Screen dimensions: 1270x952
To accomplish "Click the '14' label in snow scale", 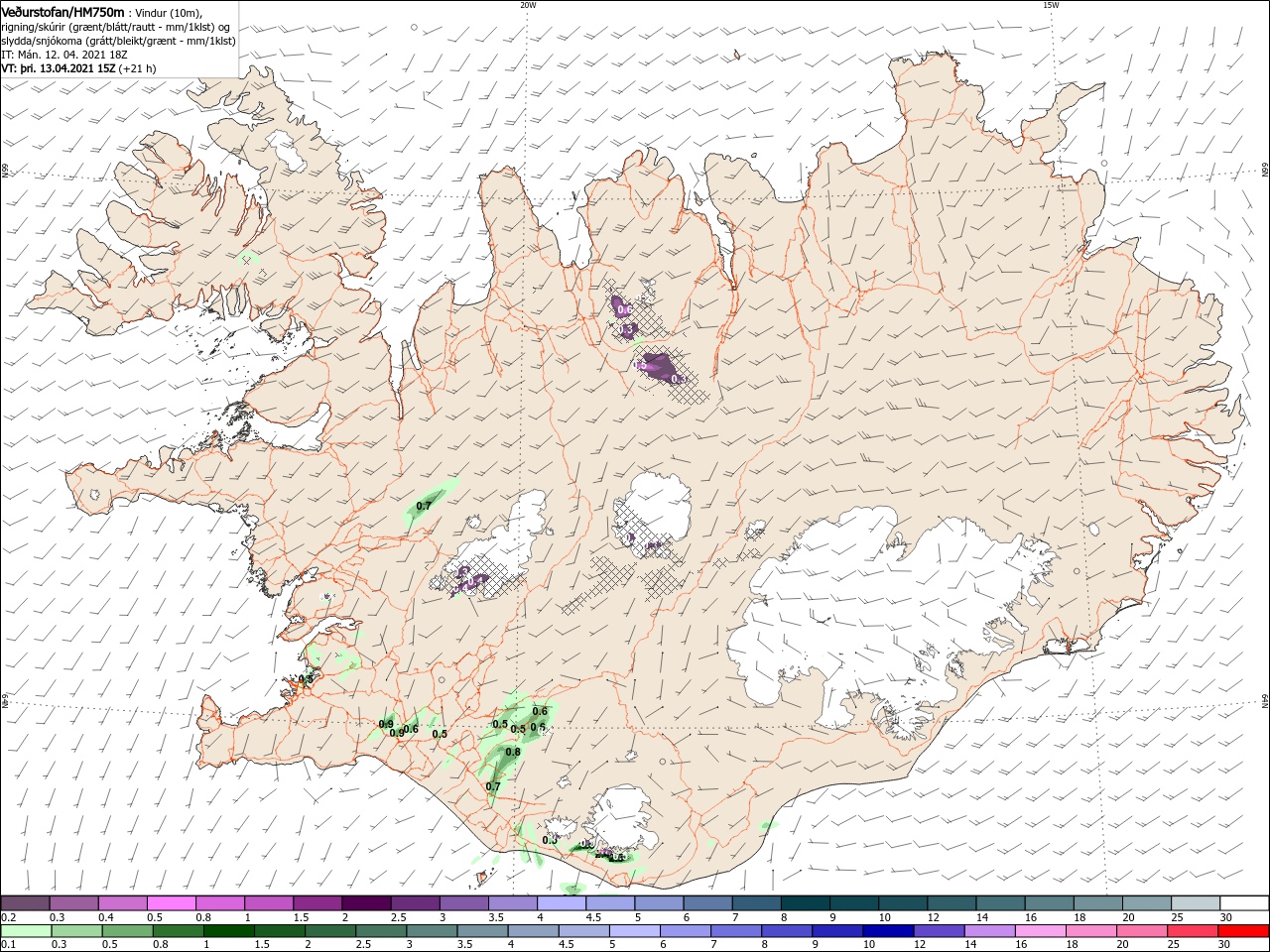I will (982, 917).
